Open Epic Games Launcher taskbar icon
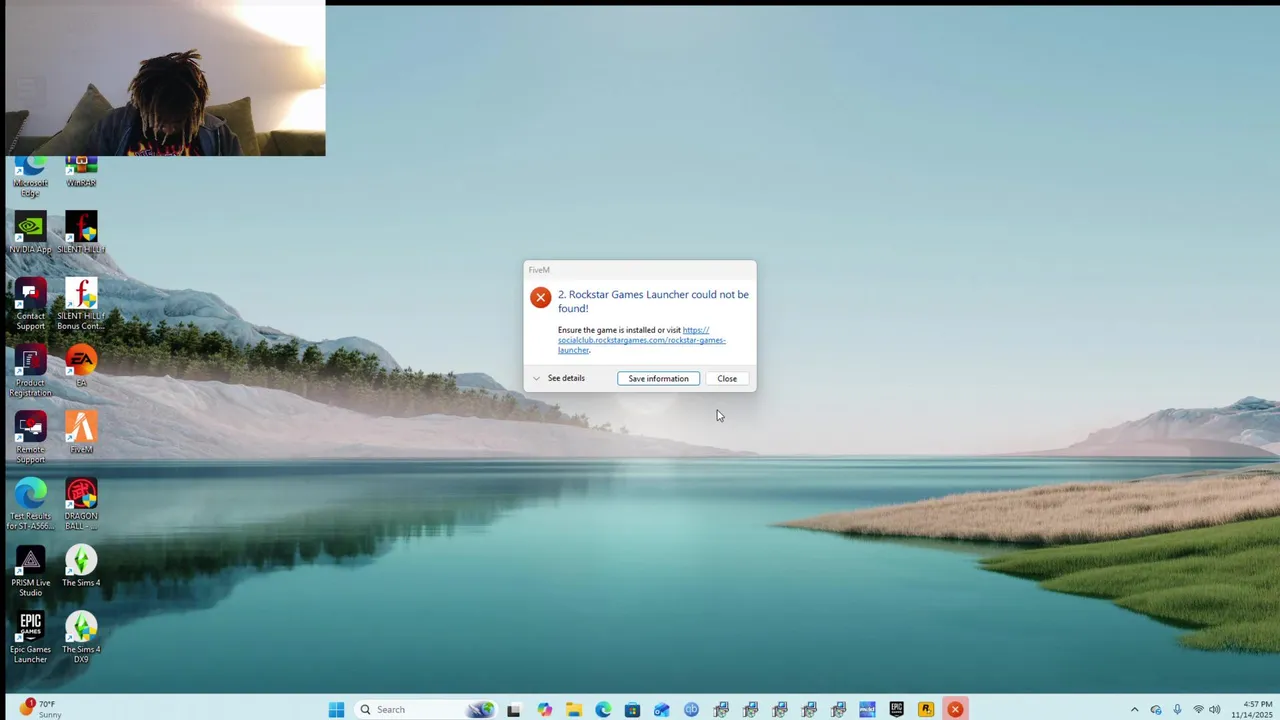1280x720 pixels. 896,709
